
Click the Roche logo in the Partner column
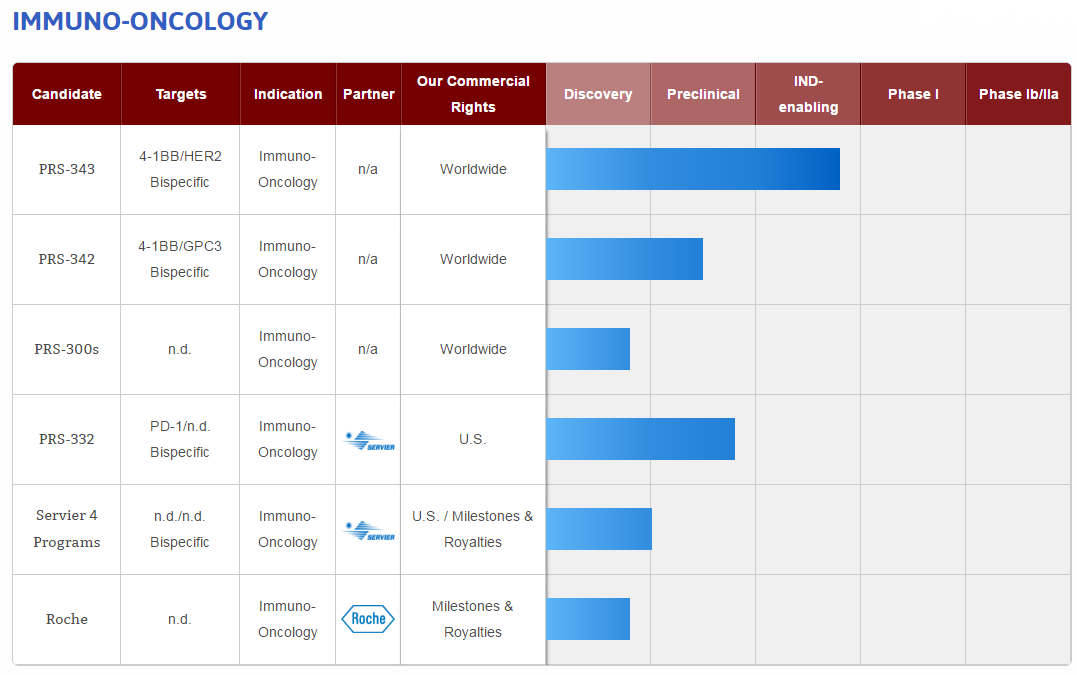tap(368, 619)
